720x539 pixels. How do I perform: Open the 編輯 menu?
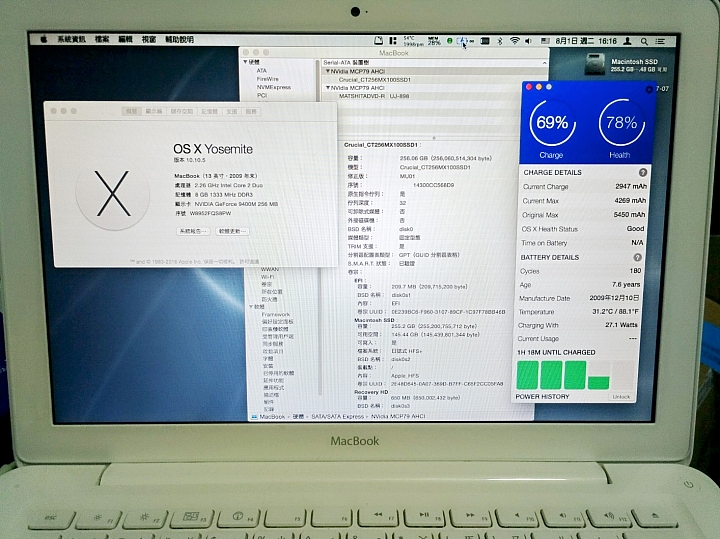(125, 39)
